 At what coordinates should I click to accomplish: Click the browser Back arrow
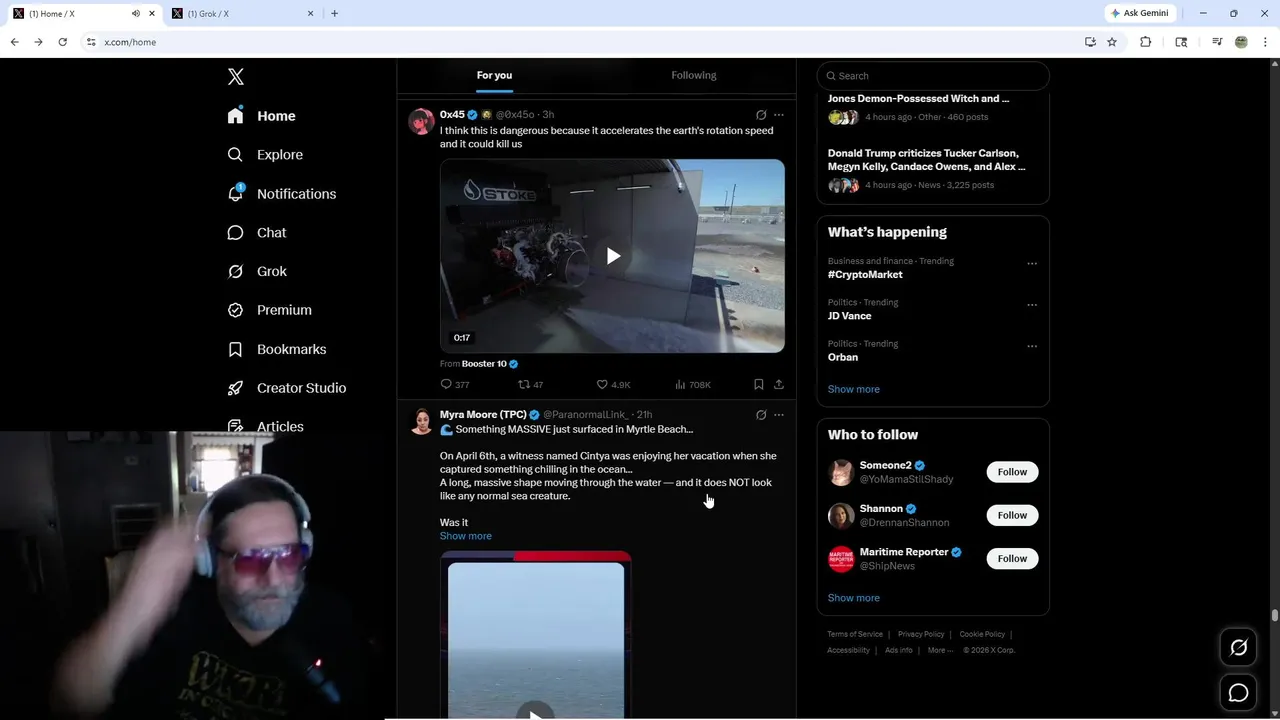pos(14,42)
